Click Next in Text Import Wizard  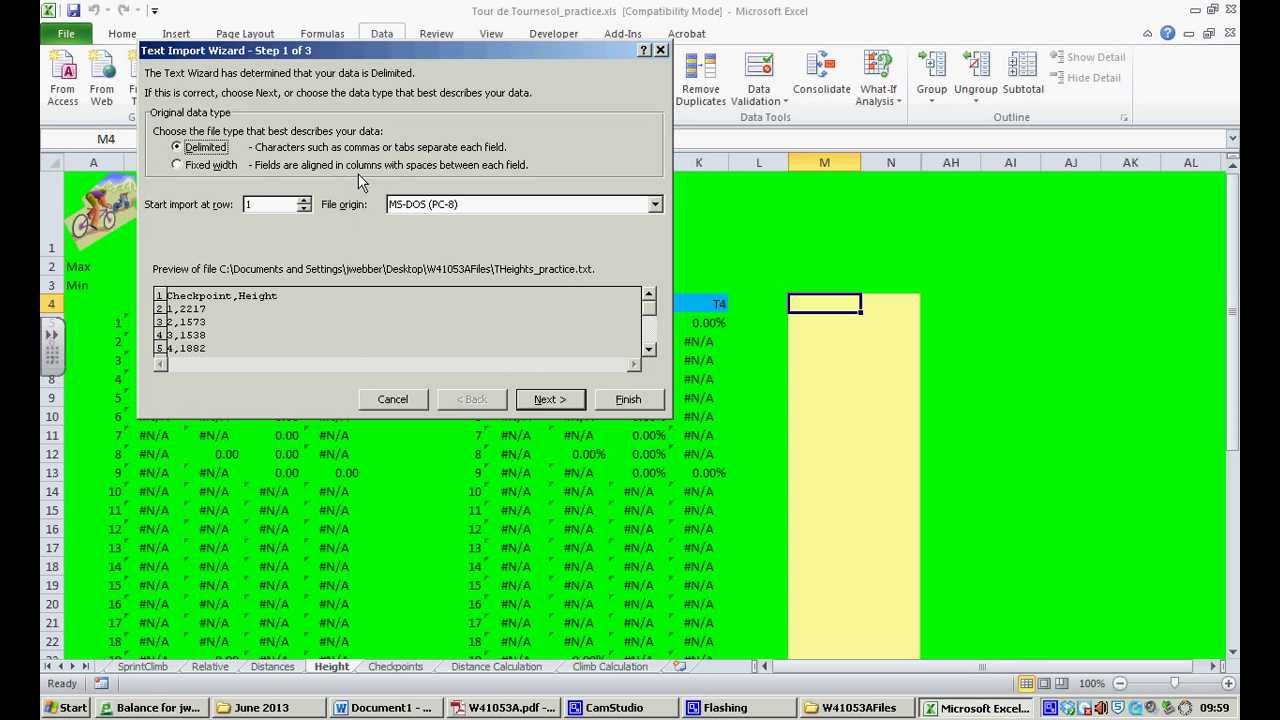coord(550,399)
